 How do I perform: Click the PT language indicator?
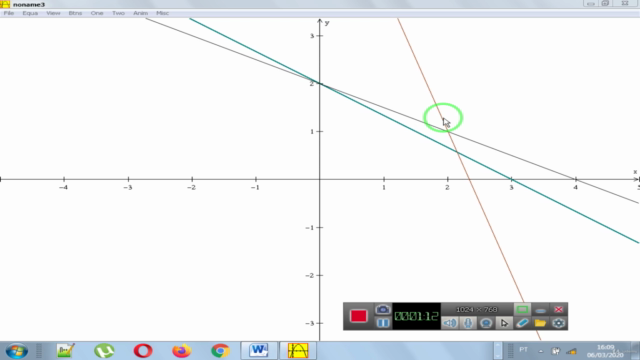click(523, 350)
